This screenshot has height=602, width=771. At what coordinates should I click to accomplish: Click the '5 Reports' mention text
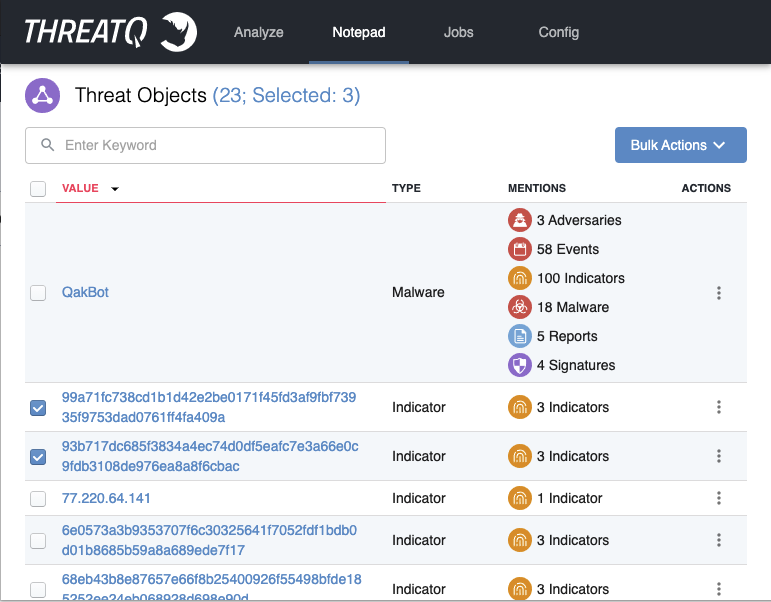coord(567,336)
